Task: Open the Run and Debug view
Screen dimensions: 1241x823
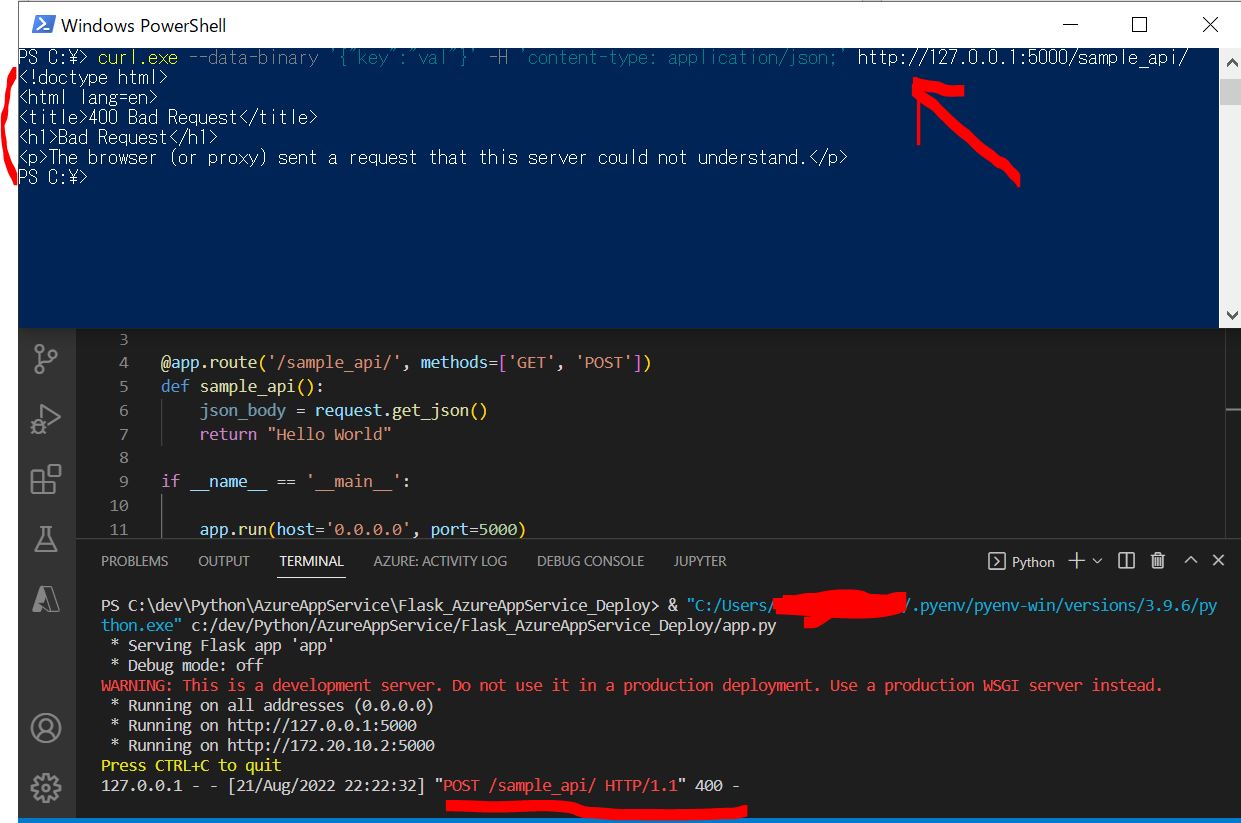Action: tap(46, 419)
